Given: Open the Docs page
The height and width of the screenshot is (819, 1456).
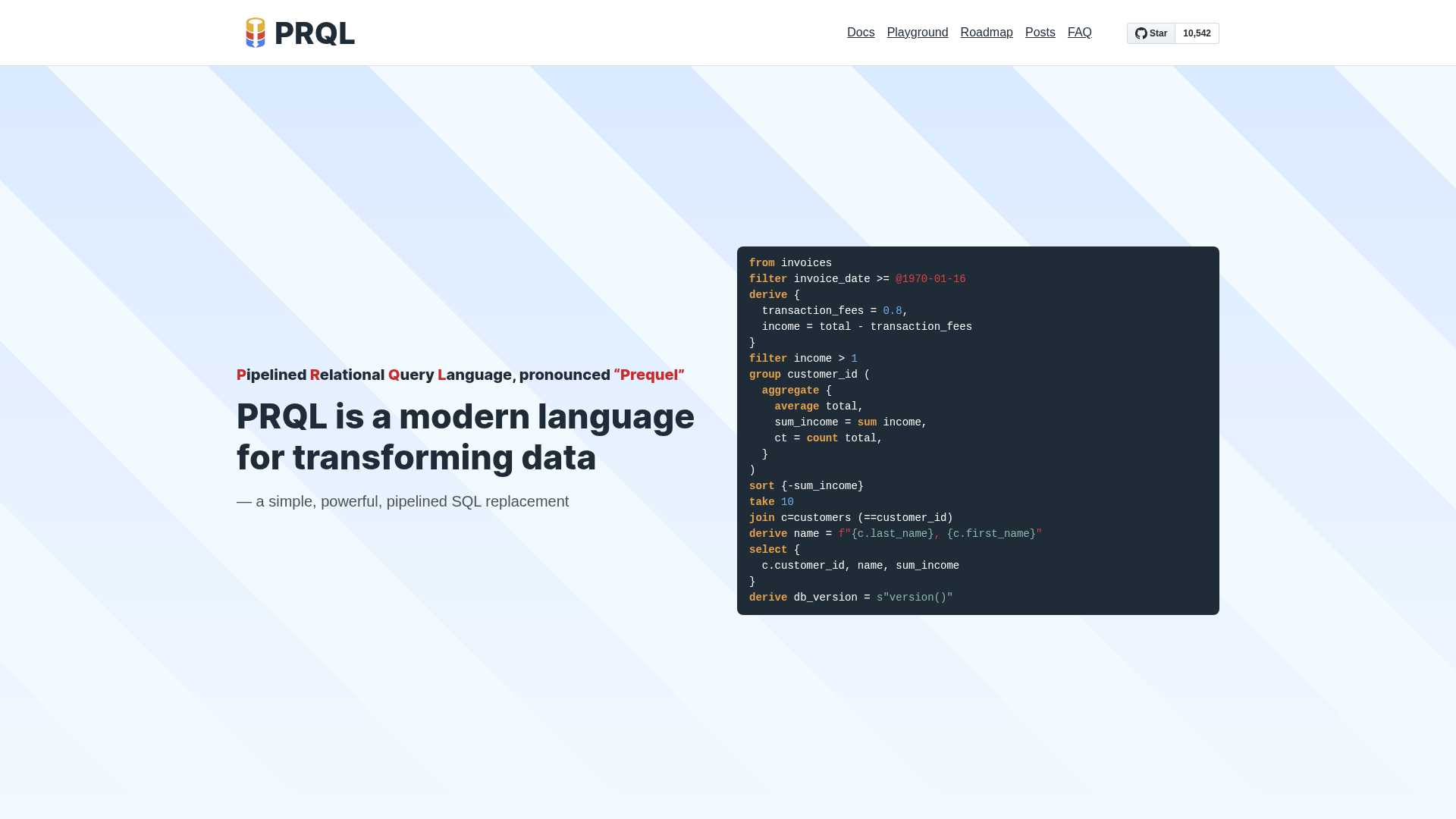Looking at the screenshot, I should click(861, 32).
